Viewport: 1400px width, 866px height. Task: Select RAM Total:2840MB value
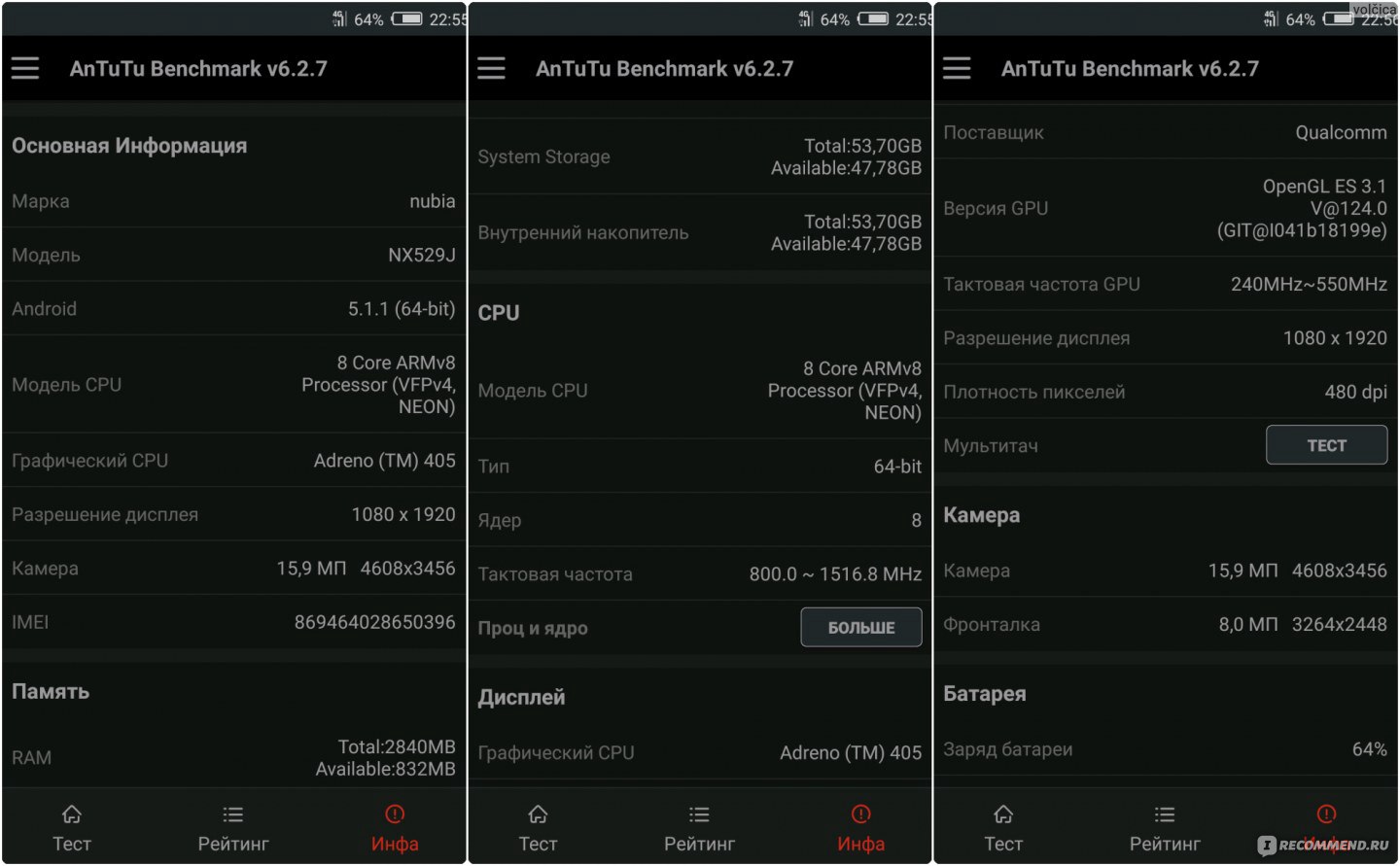[397, 746]
